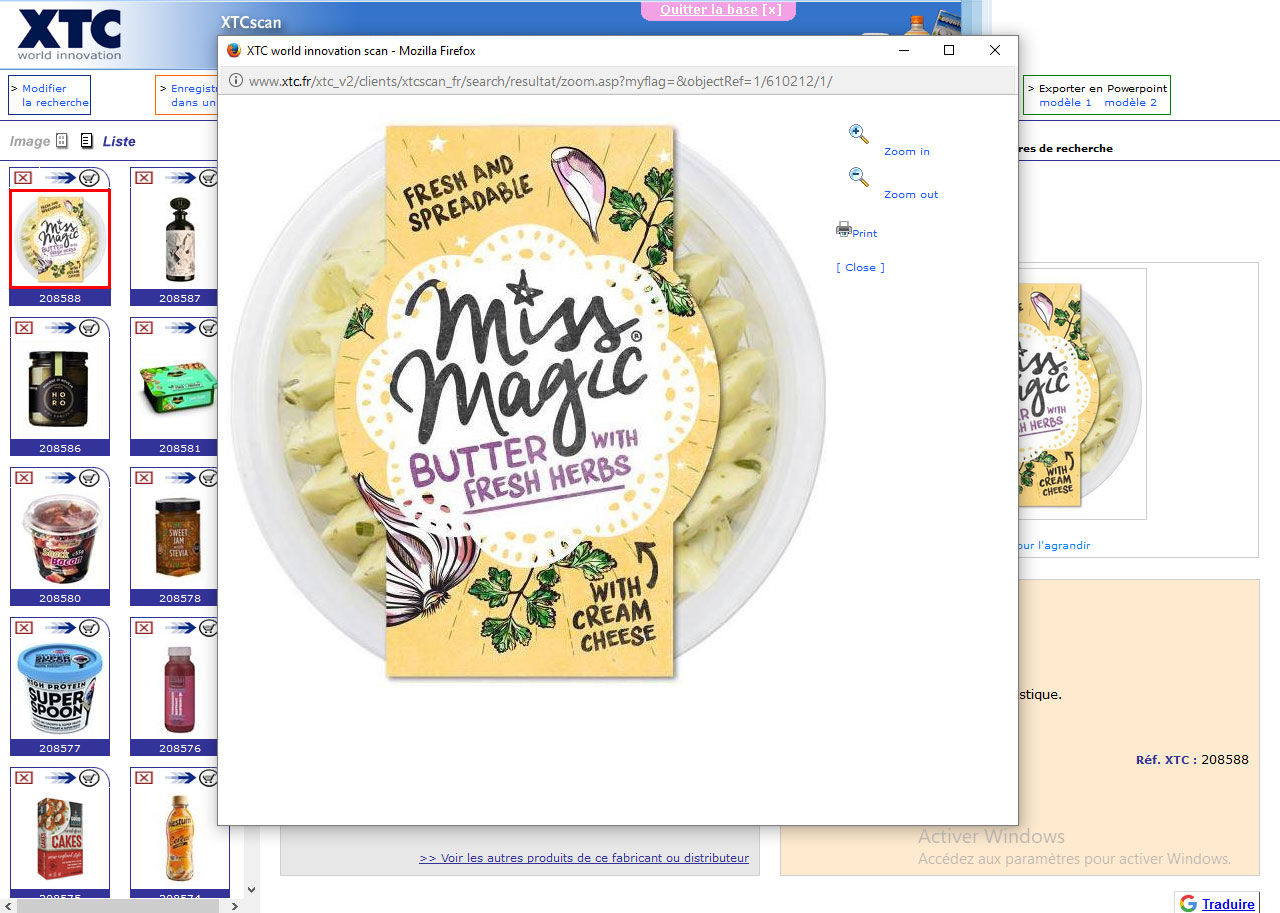This screenshot has height=913, width=1280.
Task: Select Super Spoon tub thumbnail 208577
Action: 60,688
